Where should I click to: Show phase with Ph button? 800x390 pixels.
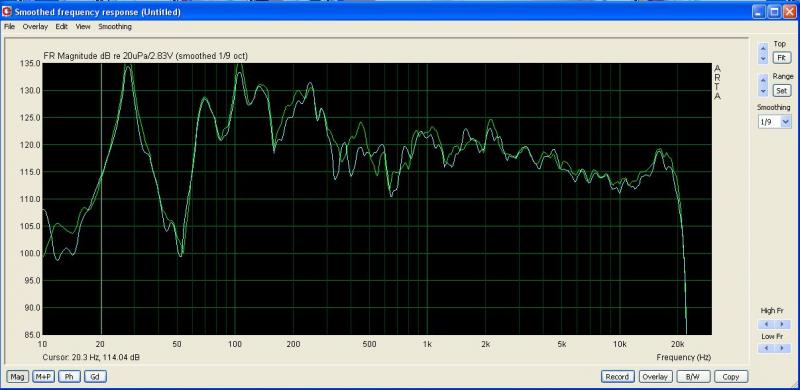(x=69, y=377)
